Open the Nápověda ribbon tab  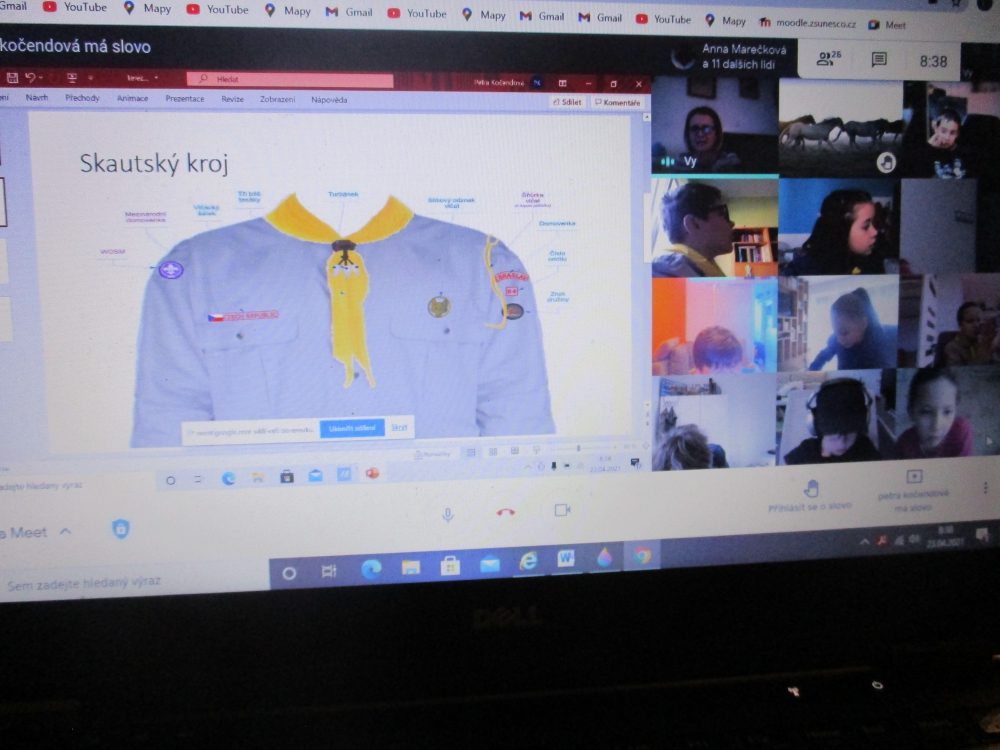[329, 100]
